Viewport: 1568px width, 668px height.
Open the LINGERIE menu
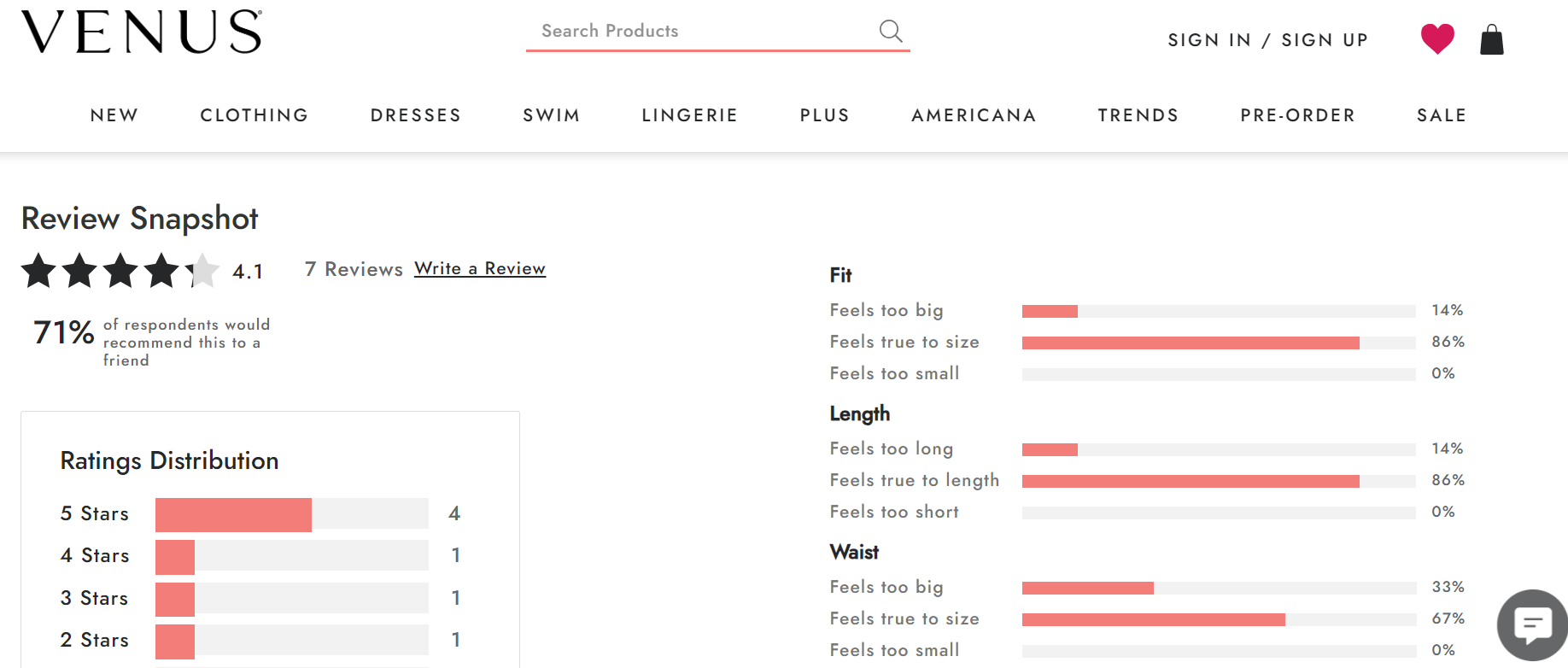click(690, 115)
